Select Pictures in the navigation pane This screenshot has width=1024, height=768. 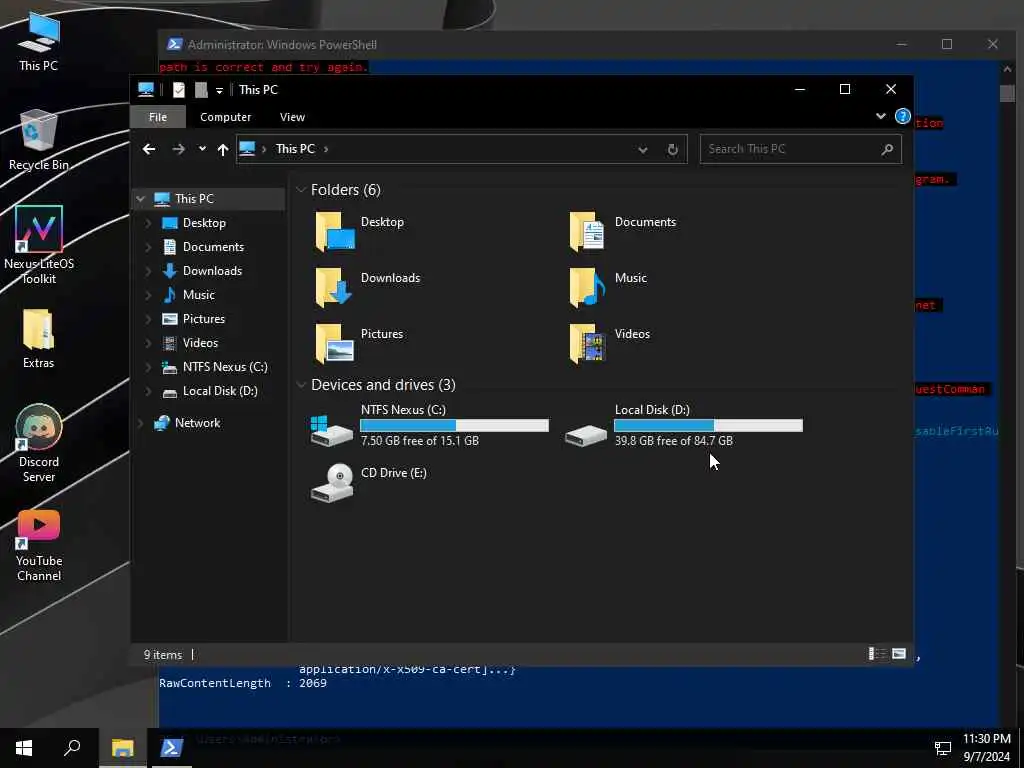(x=204, y=319)
